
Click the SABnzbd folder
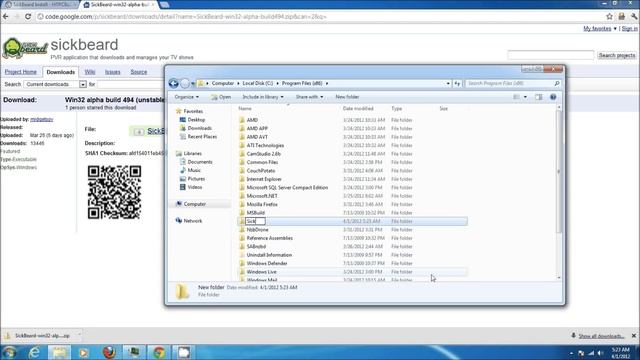(256, 247)
